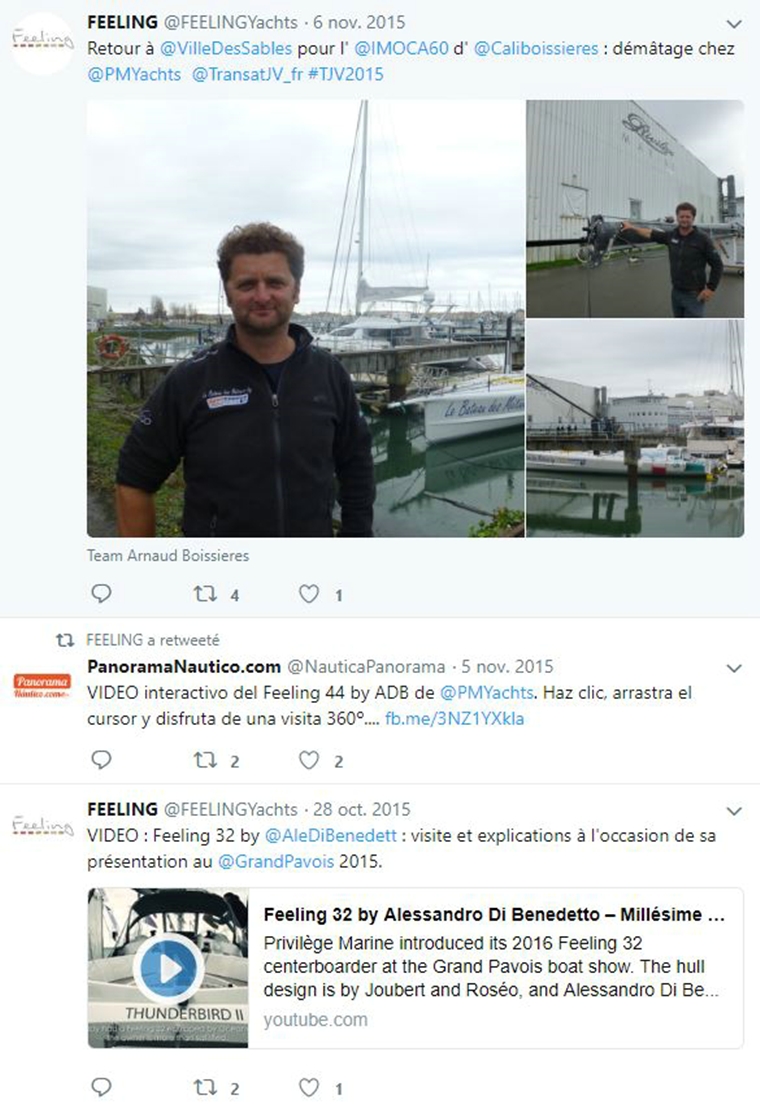This screenshot has width=760, height=1108.
Task: Open the Panorama Nautico profile logo
Action: (42, 685)
